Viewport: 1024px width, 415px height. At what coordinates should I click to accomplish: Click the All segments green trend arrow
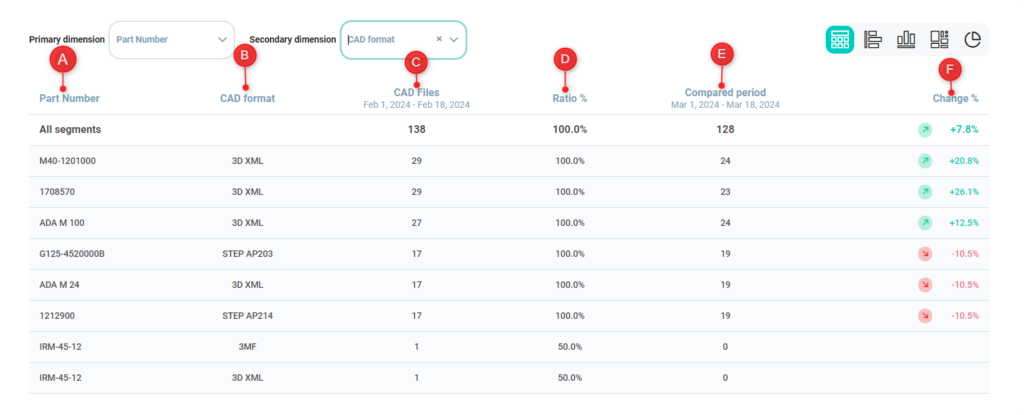coord(925,130)
